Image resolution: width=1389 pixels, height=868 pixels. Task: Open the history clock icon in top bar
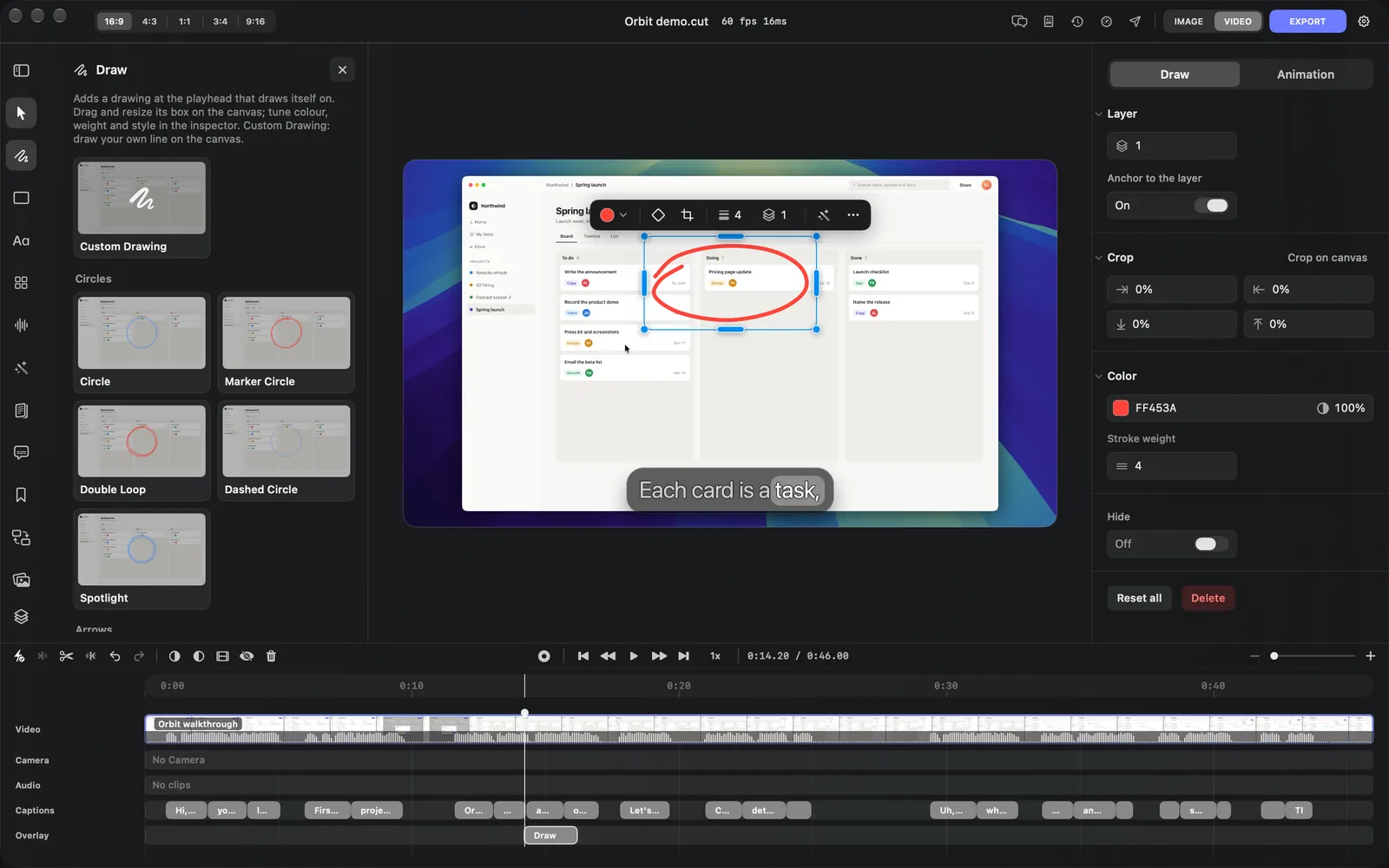1077,22
